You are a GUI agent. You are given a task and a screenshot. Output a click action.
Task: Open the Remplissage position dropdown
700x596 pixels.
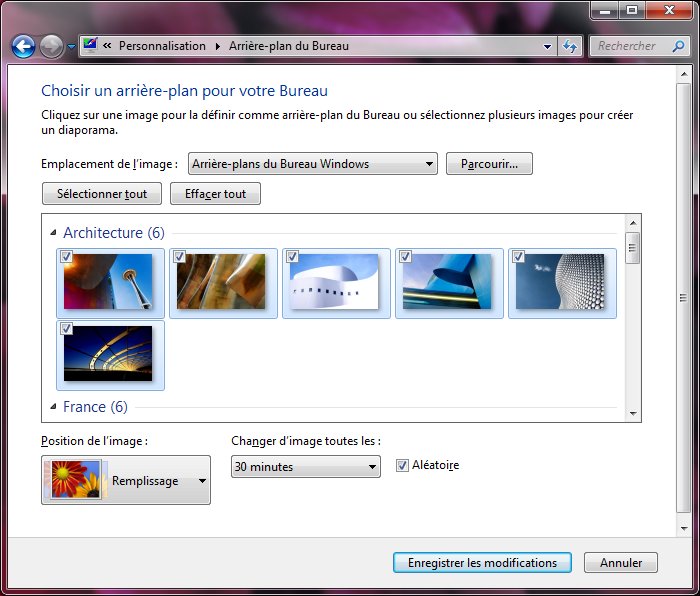[x=126, y=480]
